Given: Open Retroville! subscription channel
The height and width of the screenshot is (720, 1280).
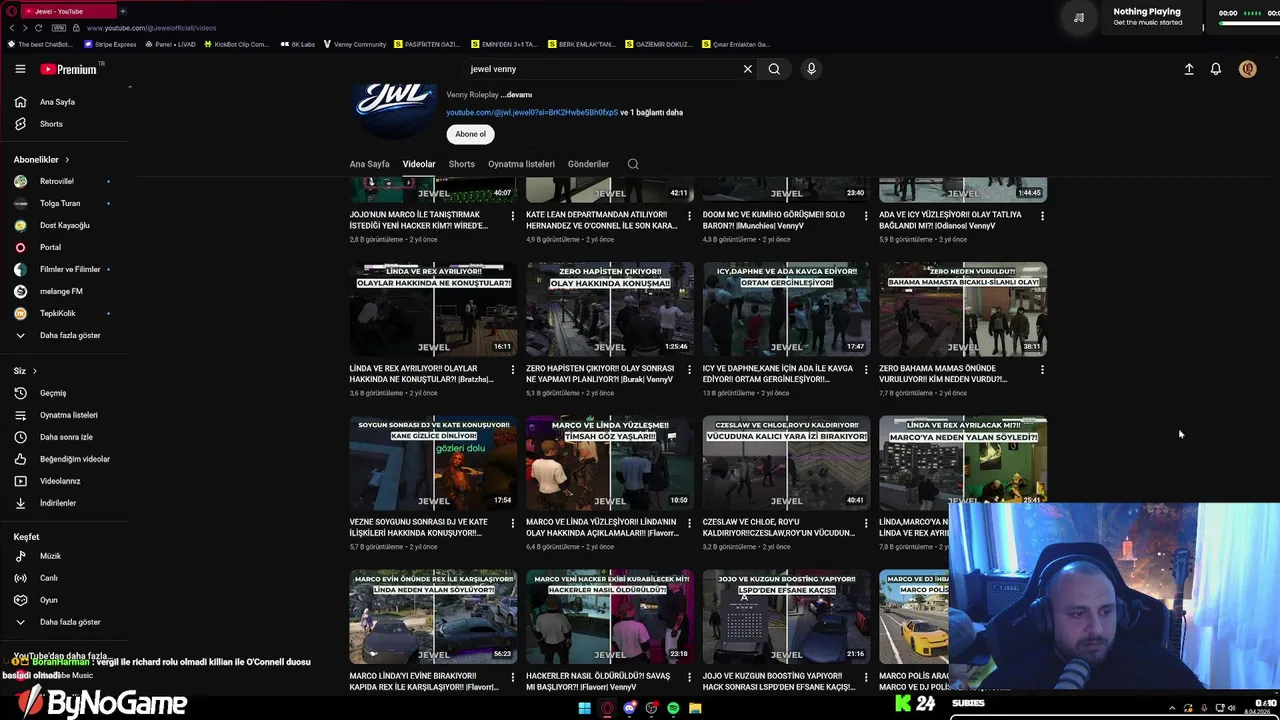Looking at the screenshot, I should (66, 181).
